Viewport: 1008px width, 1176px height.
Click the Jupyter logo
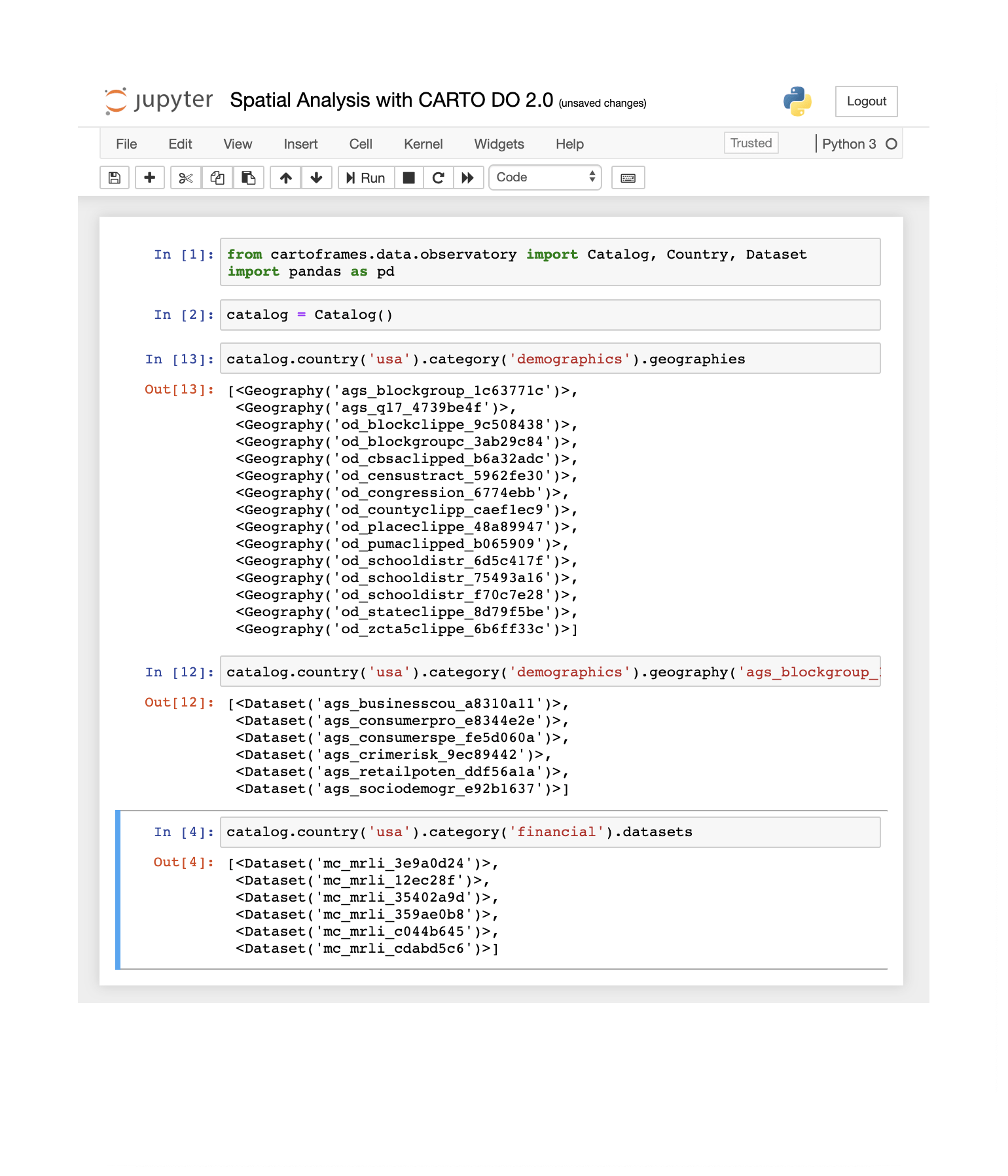click(159, 101)
